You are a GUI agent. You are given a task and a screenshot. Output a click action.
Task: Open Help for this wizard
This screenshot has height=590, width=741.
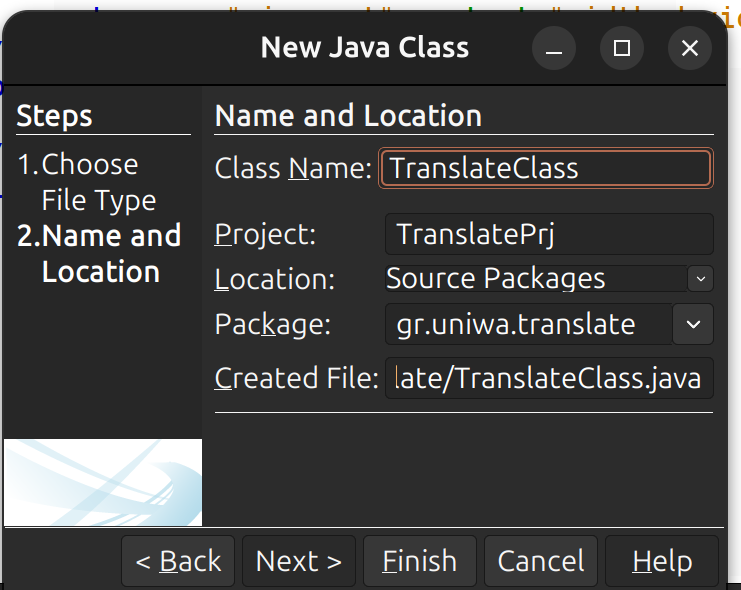pos(662,561)
